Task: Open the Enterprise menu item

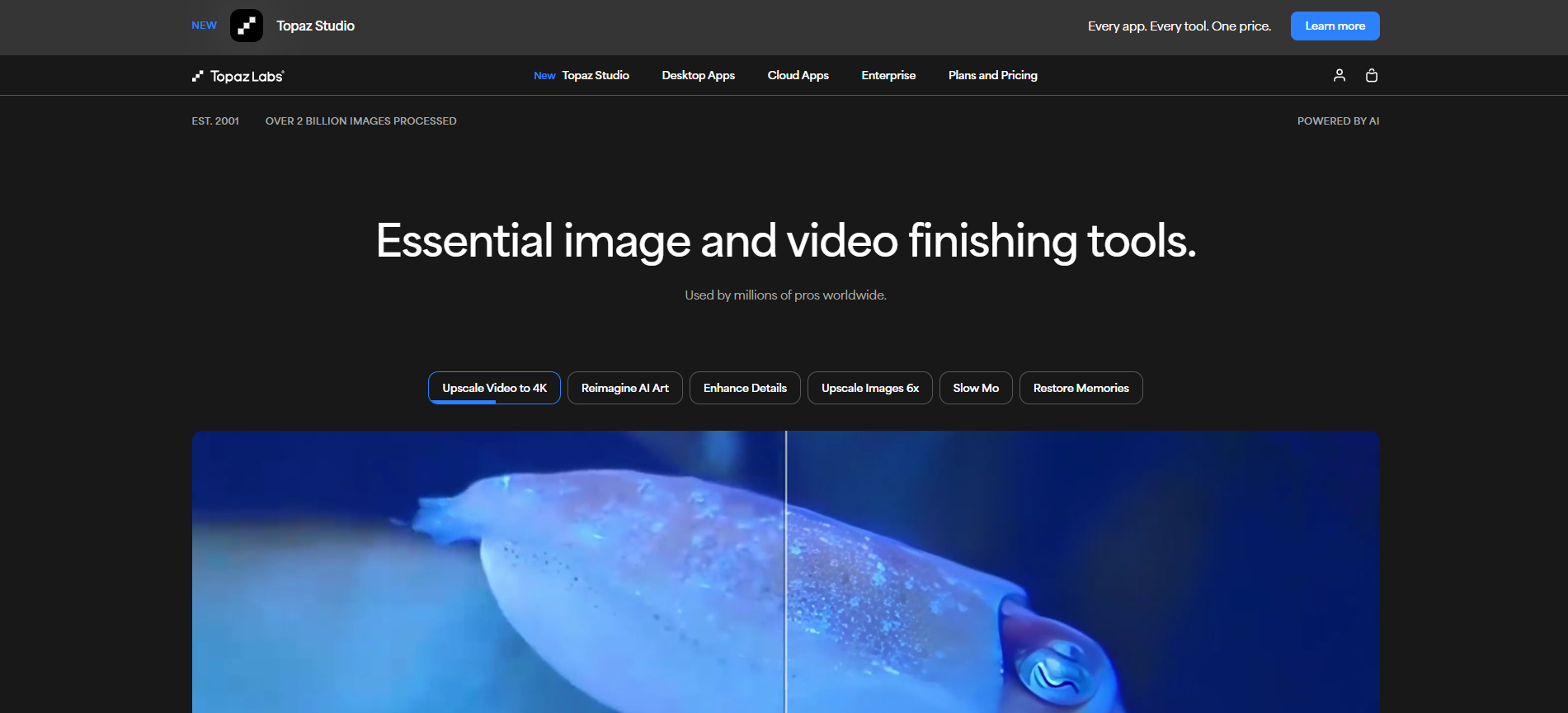Action: [888, 75]
